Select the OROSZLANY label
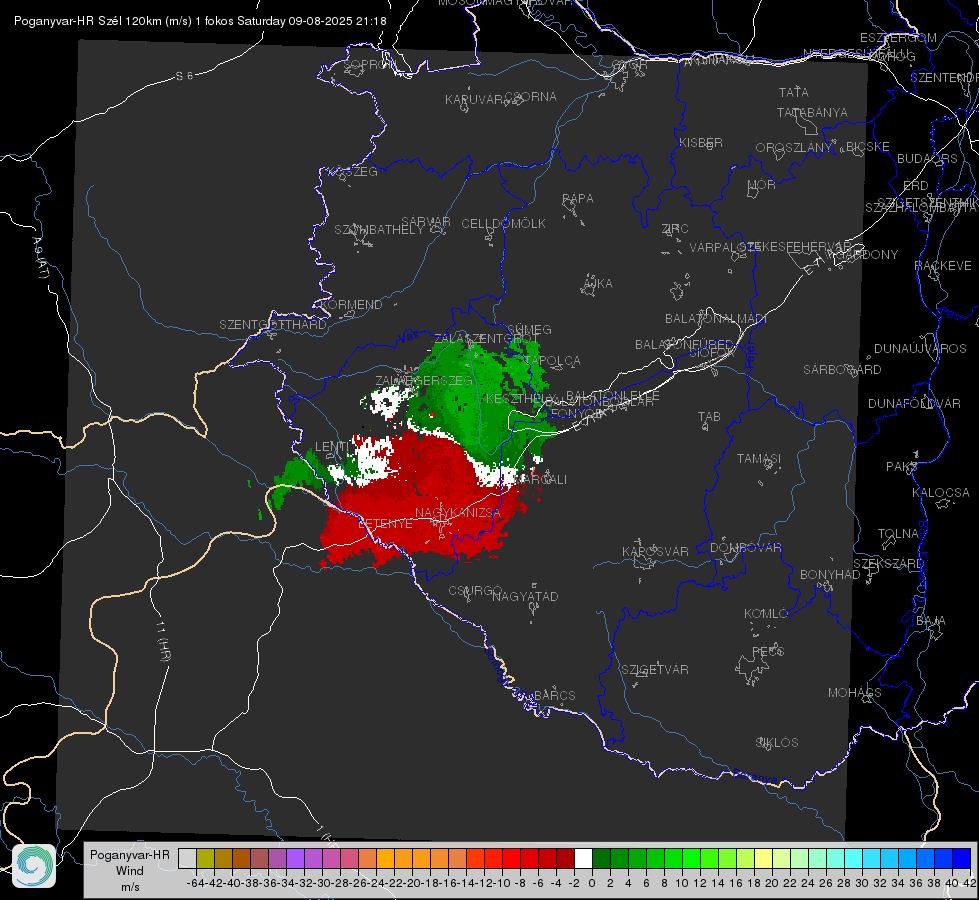Image resolution: width=979 pixels, height=900 pixels. tap(794, 148)
